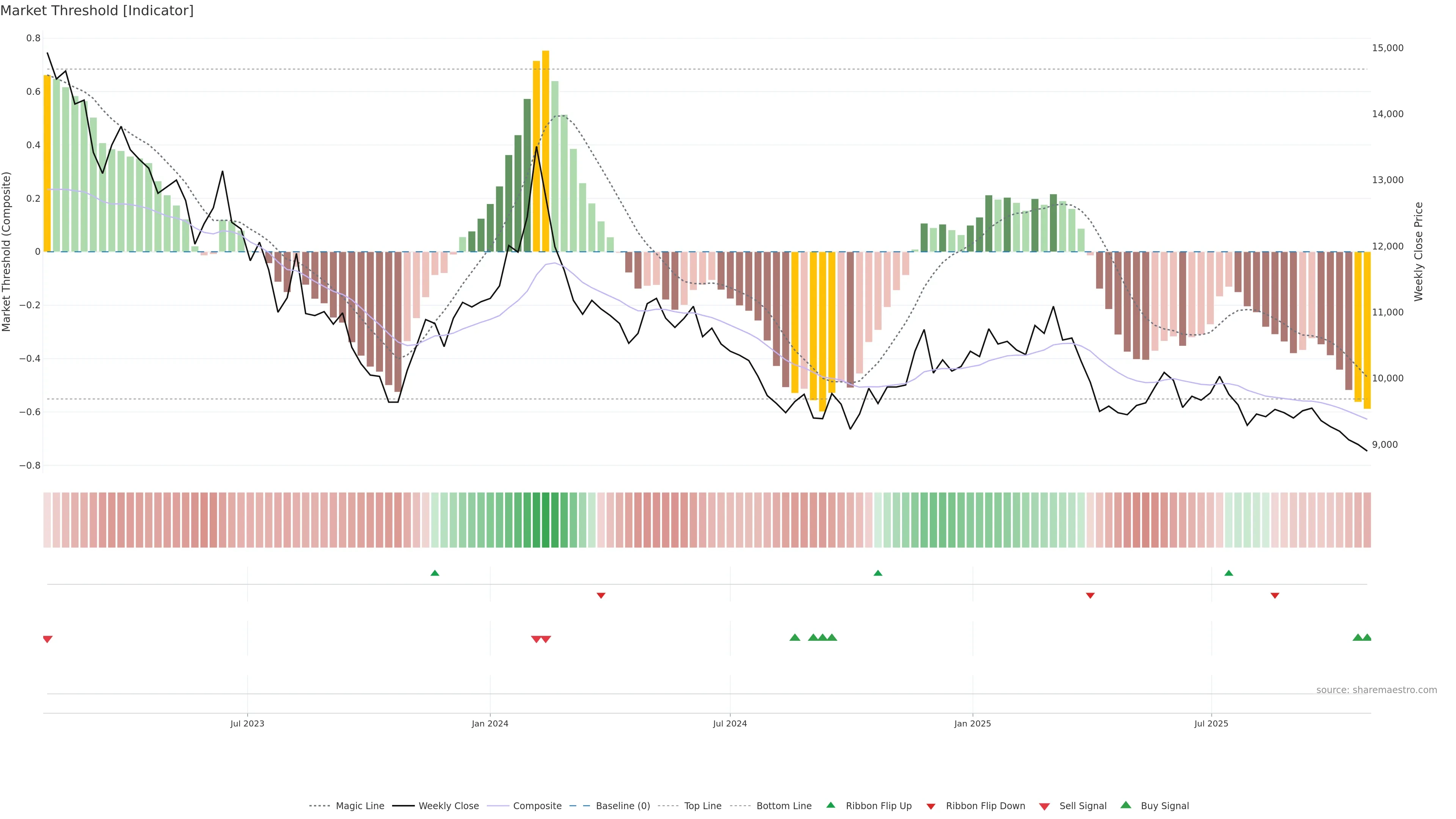The image size is (1456, 819).
Task: Hide the Composite line via legend
Action: click(x=537, y=805)
